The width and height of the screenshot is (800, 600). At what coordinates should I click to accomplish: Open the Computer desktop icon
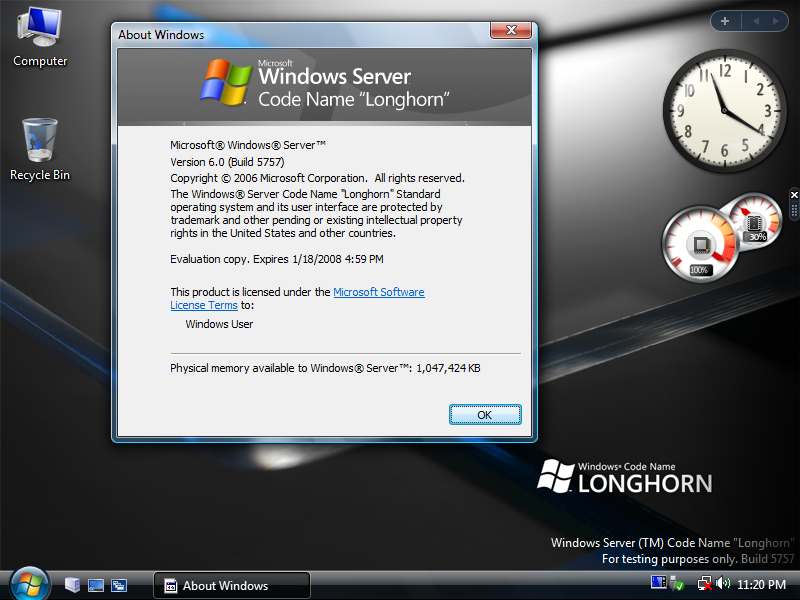point(40,37)
